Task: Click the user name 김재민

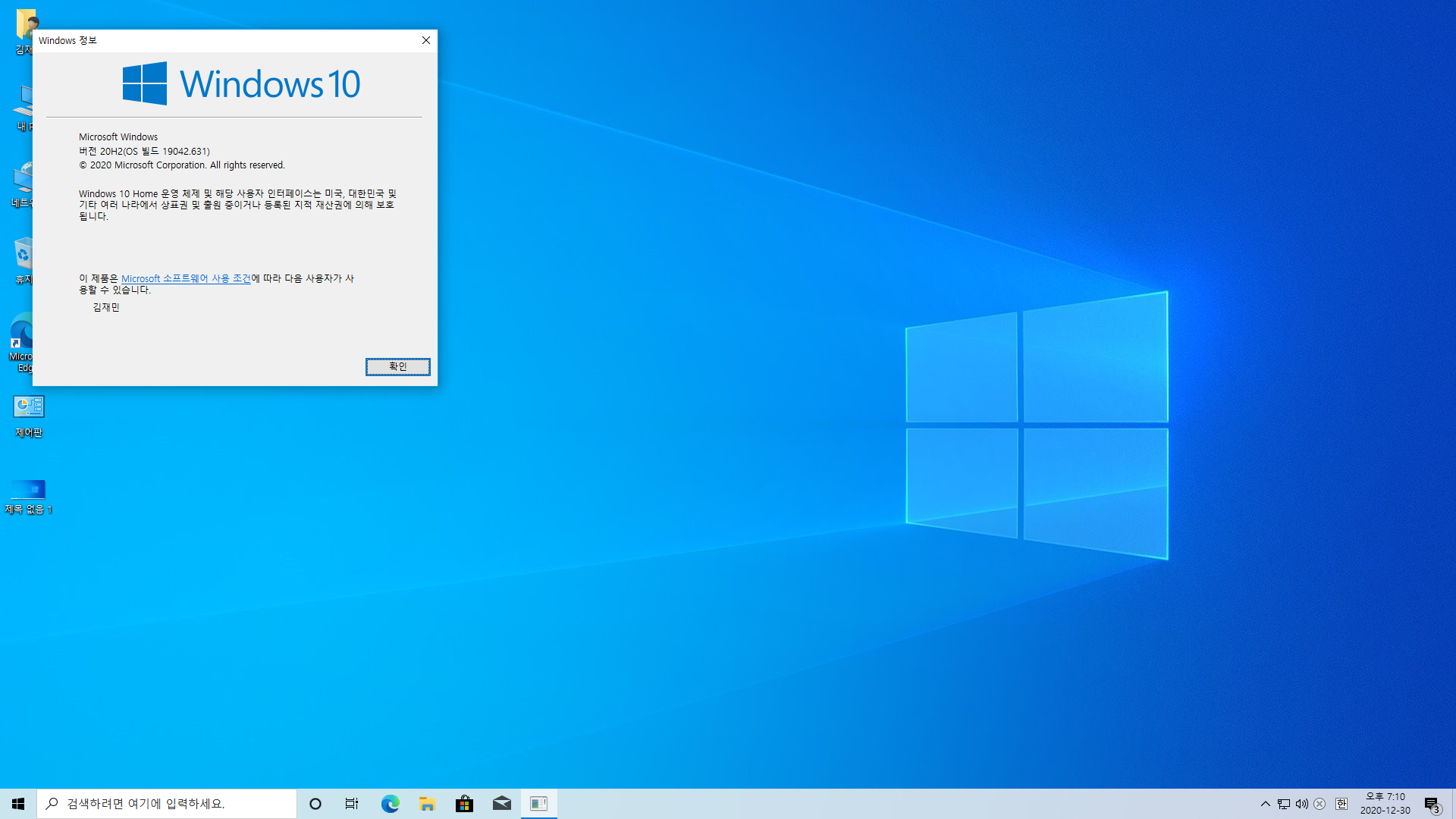Action: pyautogui.click(x=106, y=307)
